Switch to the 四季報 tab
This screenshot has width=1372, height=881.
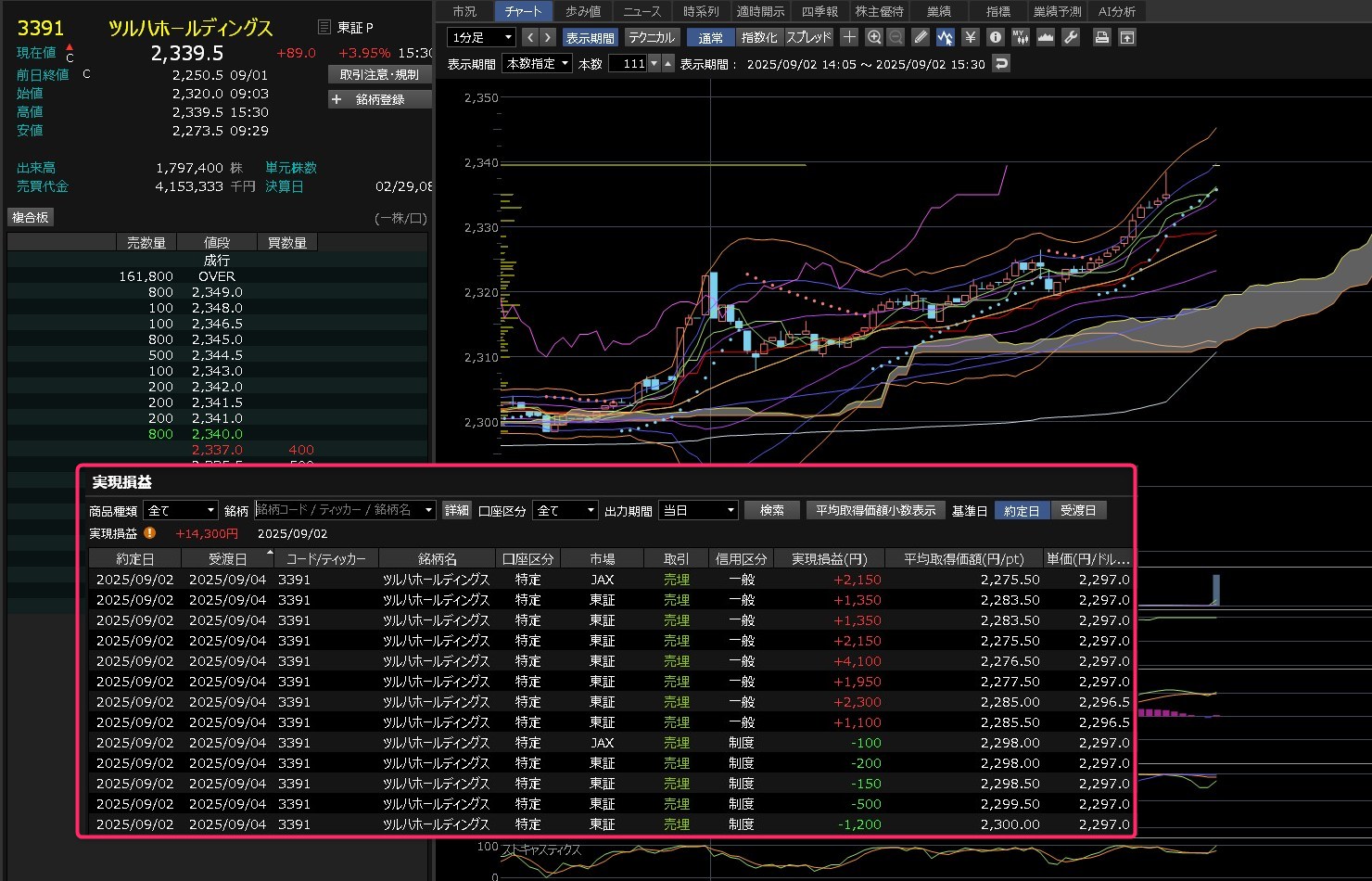point(819,11)
